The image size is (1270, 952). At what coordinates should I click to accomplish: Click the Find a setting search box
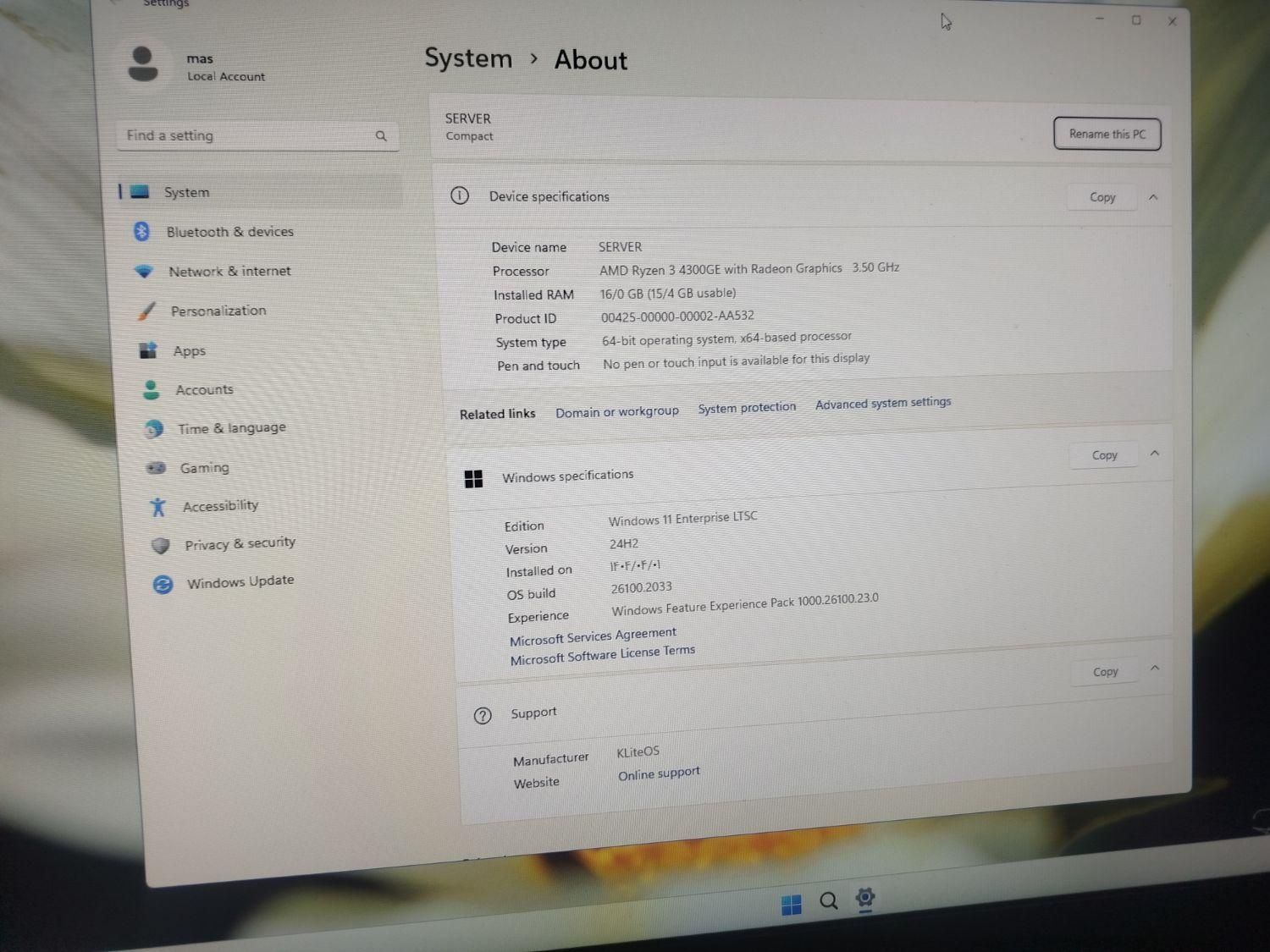257,135
